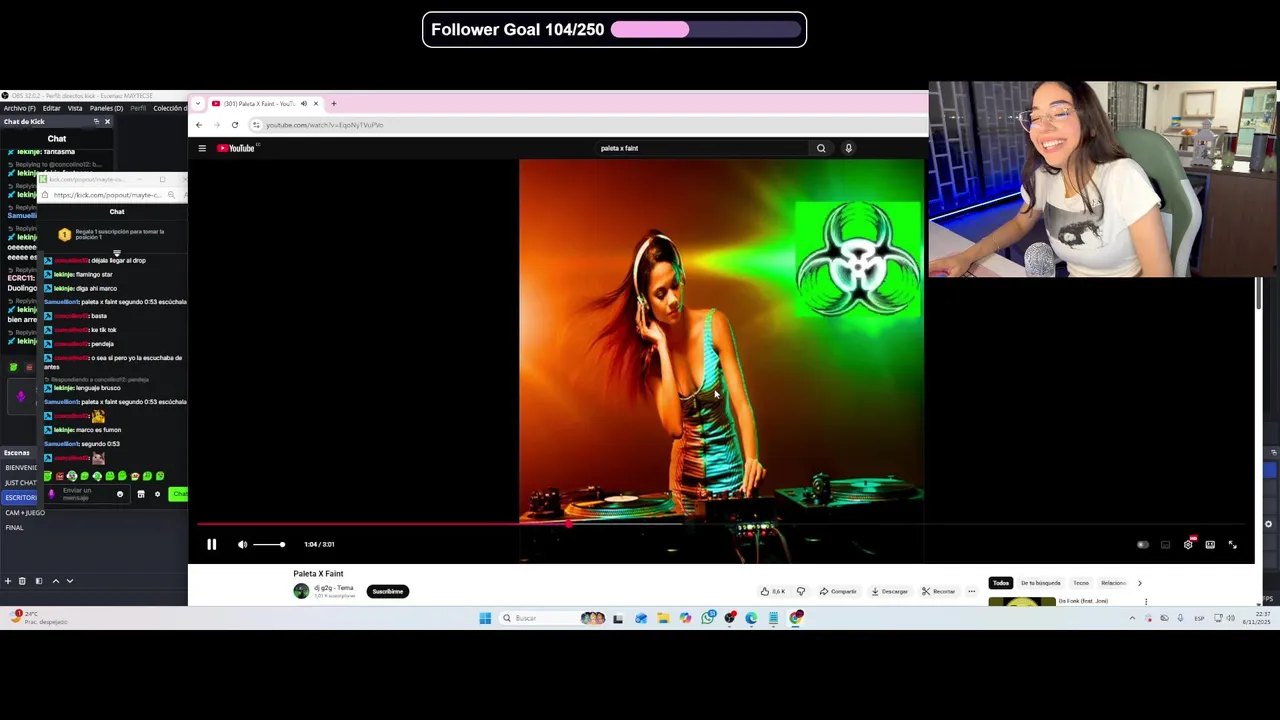Mute the YouTube player volume

pyautogui.click(x=242, y=544)
